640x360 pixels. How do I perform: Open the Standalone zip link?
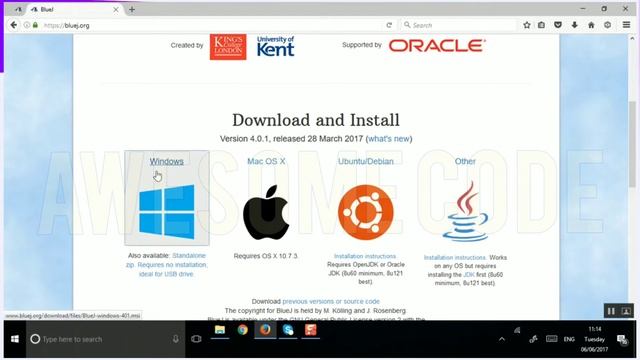pos(167,264)
